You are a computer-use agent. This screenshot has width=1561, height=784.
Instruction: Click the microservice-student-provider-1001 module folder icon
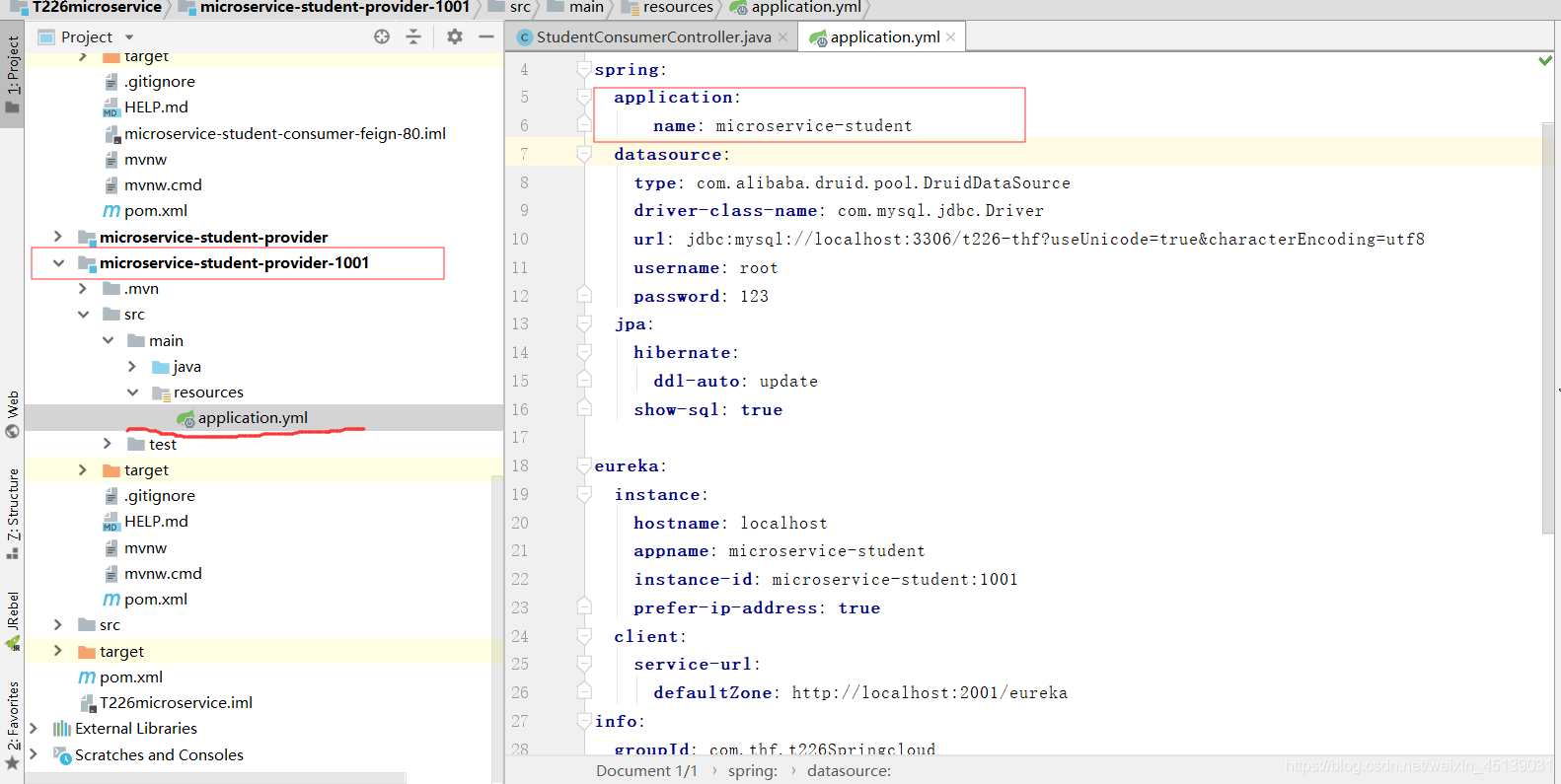pyautogui.click(x=87, y=263)
